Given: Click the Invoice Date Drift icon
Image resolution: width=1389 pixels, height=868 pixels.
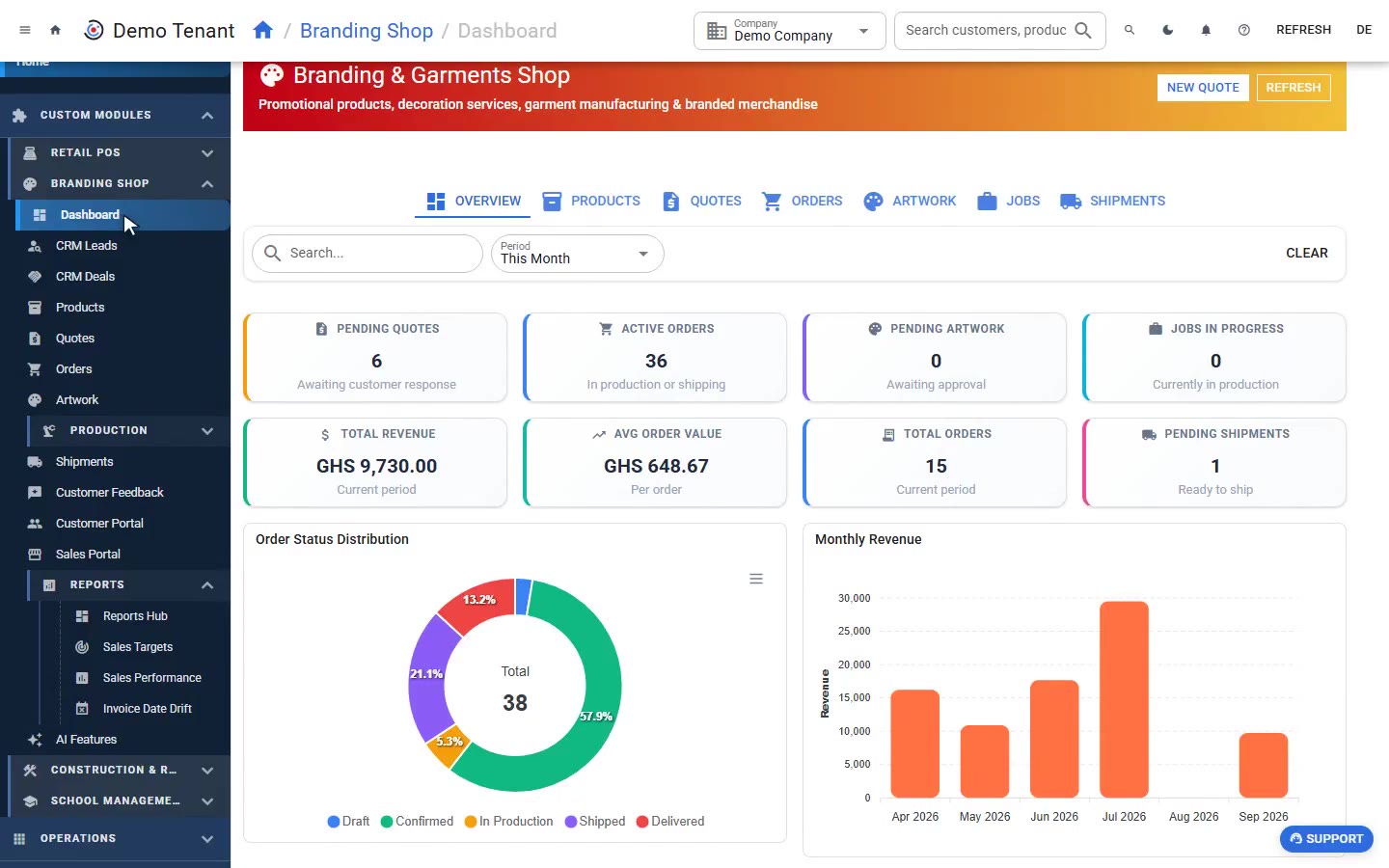Looking at the screenshot, I should click(x=82, y=709).
